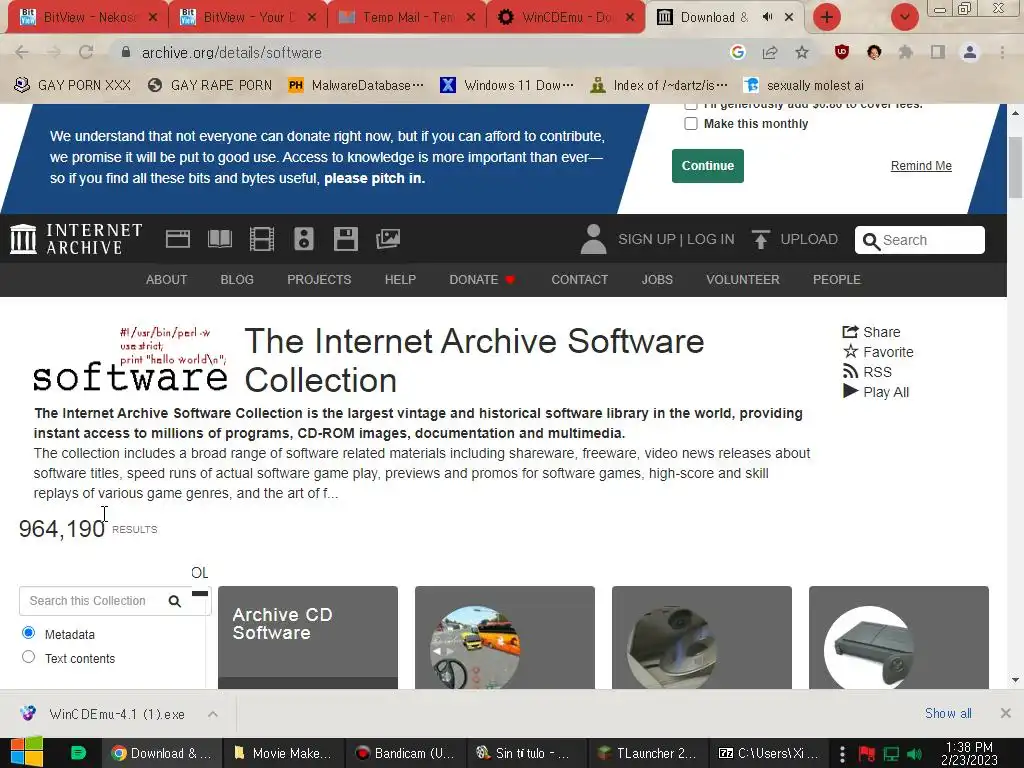This screenshot has width=1024, height=768.
Task: Click the Share link
Action: click(872, 332)
